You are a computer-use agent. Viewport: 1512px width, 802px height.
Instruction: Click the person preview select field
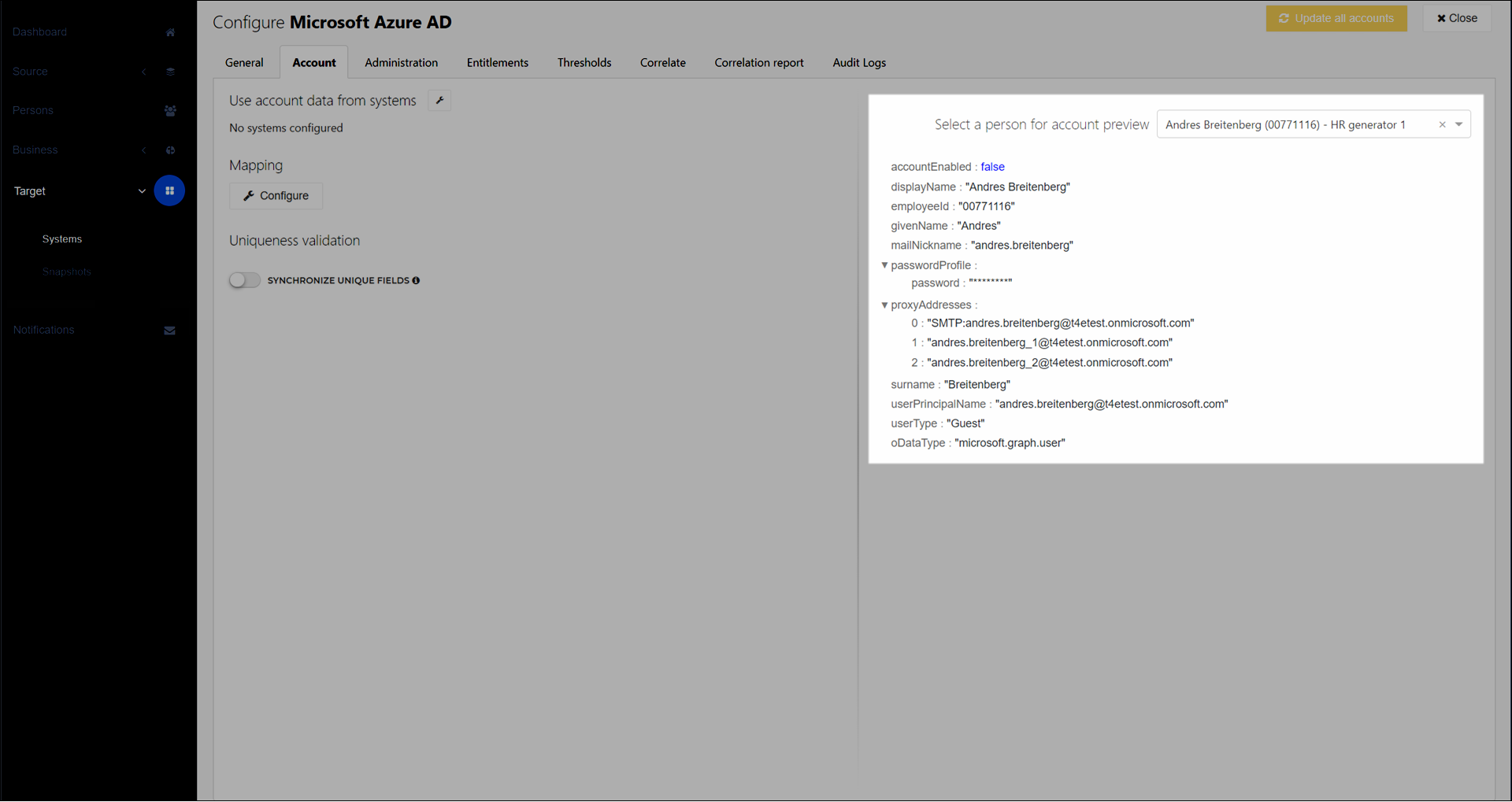(x=1314, y=124)
